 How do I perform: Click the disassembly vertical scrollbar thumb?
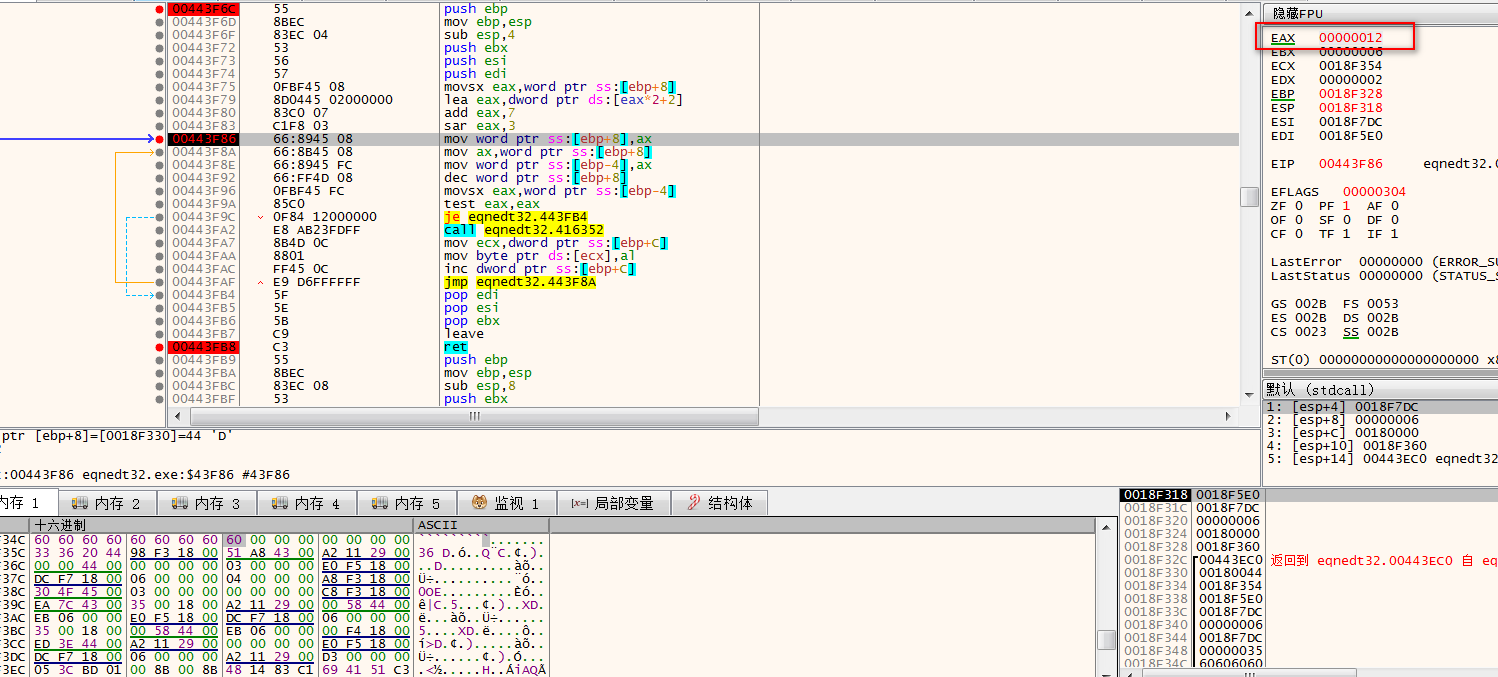click(x=1249, y=196)
